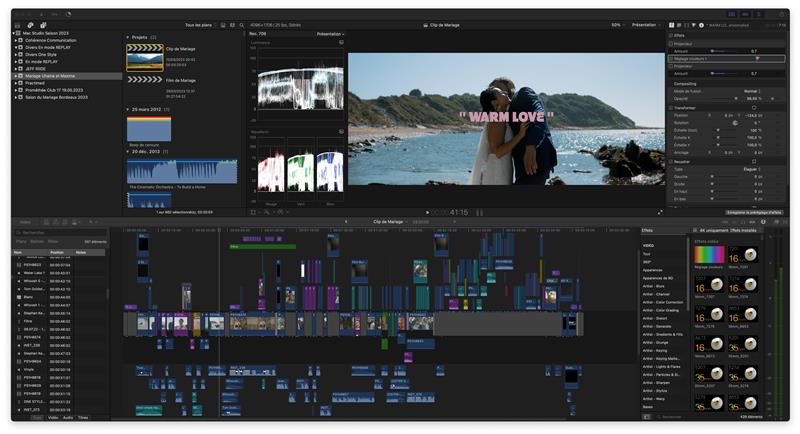Toggle the timeline workspace button in the title bar
This screenshot has height=434, width=800.
tap(745, 14)
